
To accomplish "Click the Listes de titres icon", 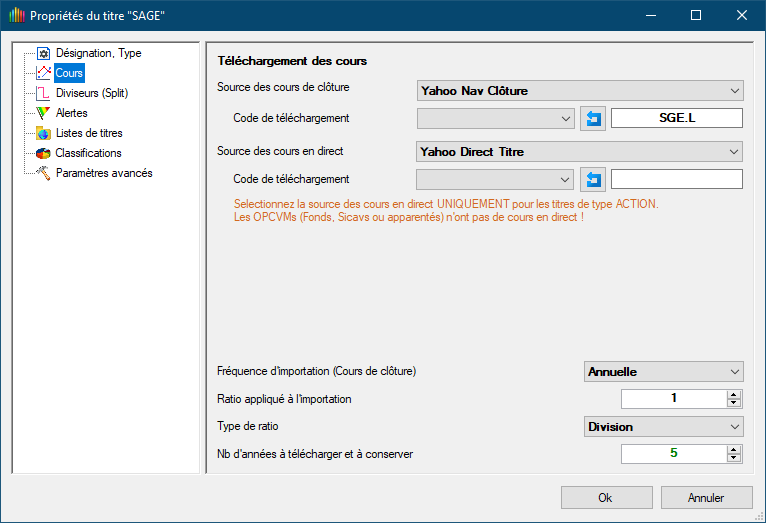I will tap(43, 133).
